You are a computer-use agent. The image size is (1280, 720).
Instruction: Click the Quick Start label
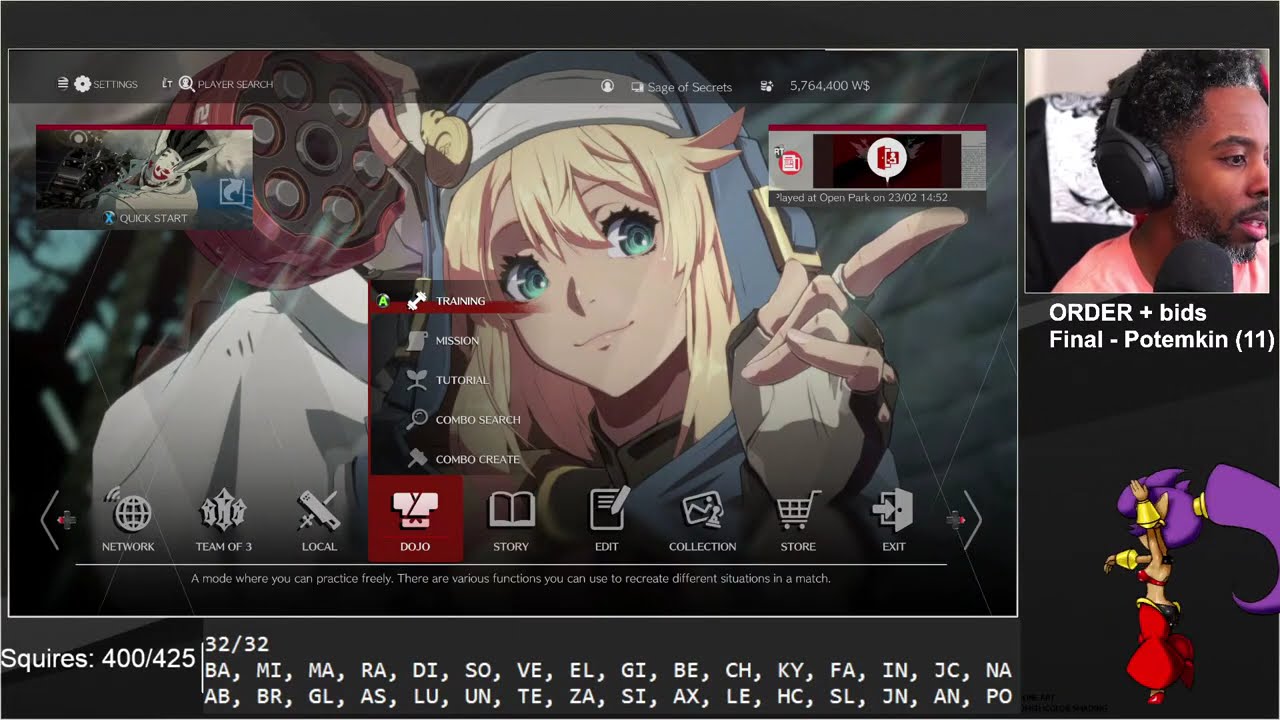(153, 218)
